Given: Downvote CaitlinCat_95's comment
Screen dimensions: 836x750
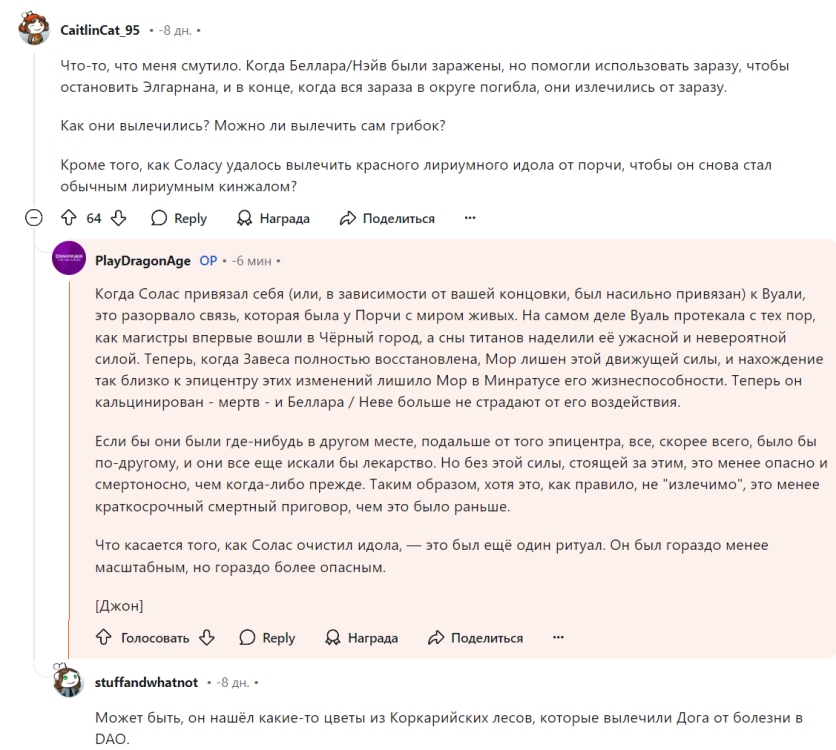Looking at the screenshot, I should point(118,218).
